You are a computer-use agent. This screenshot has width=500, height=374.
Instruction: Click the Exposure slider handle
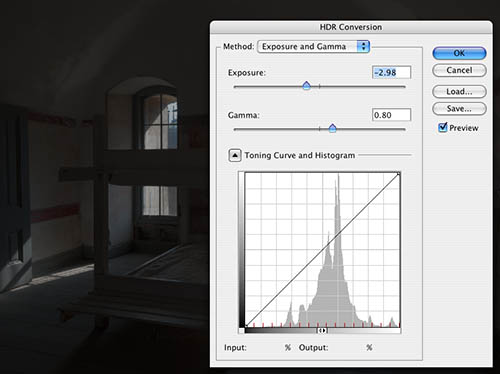point(306,86)
